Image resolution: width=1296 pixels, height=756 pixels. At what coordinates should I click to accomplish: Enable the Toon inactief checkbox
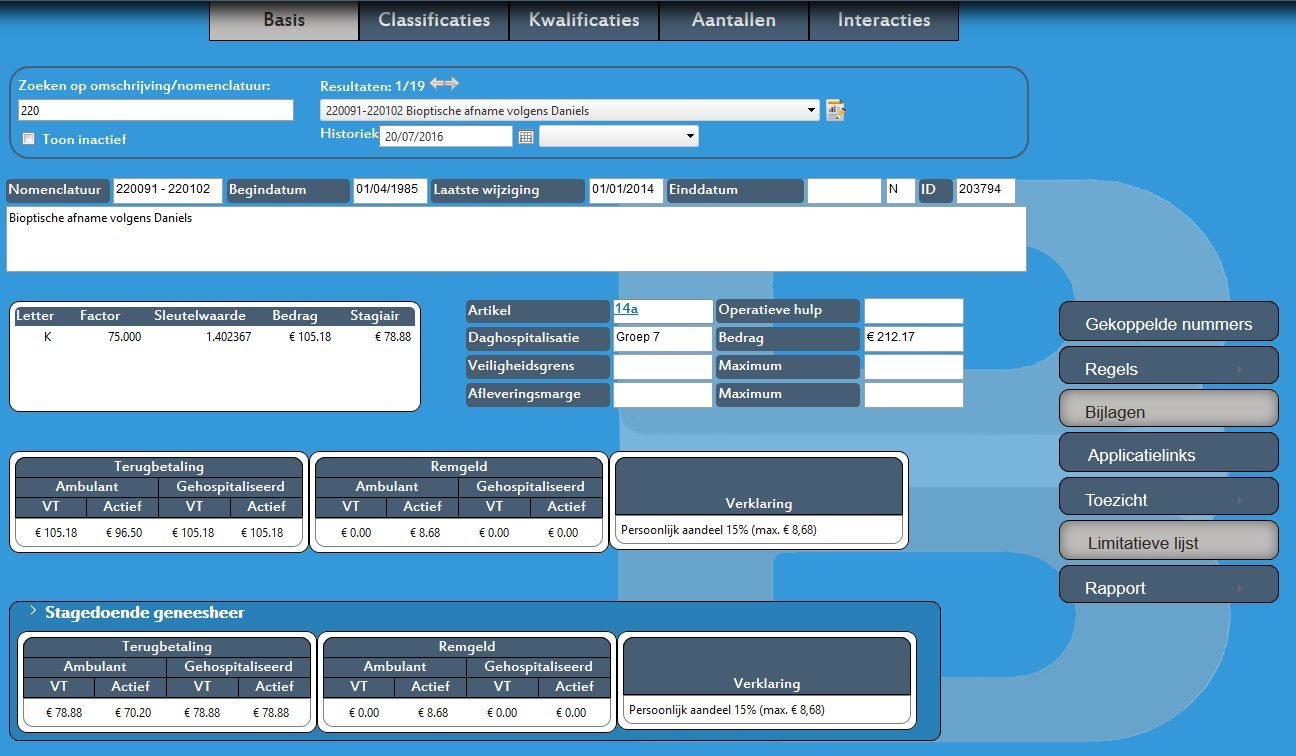coord(29,138)
